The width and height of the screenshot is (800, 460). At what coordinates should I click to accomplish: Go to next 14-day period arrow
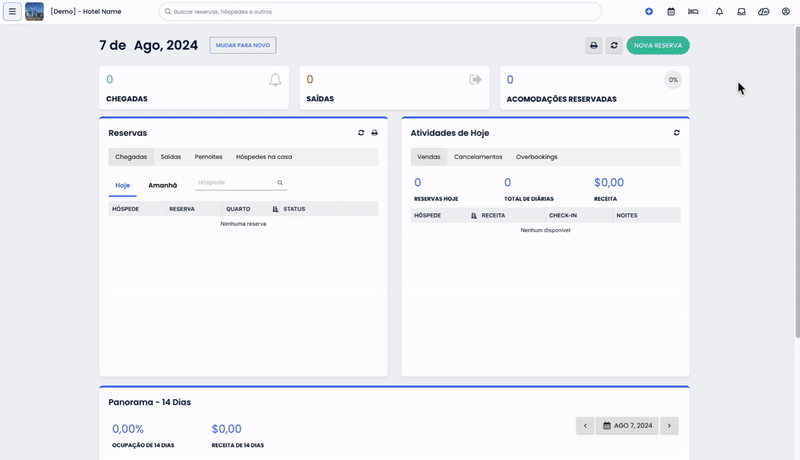pyautogui.click(x=669, y=426)
